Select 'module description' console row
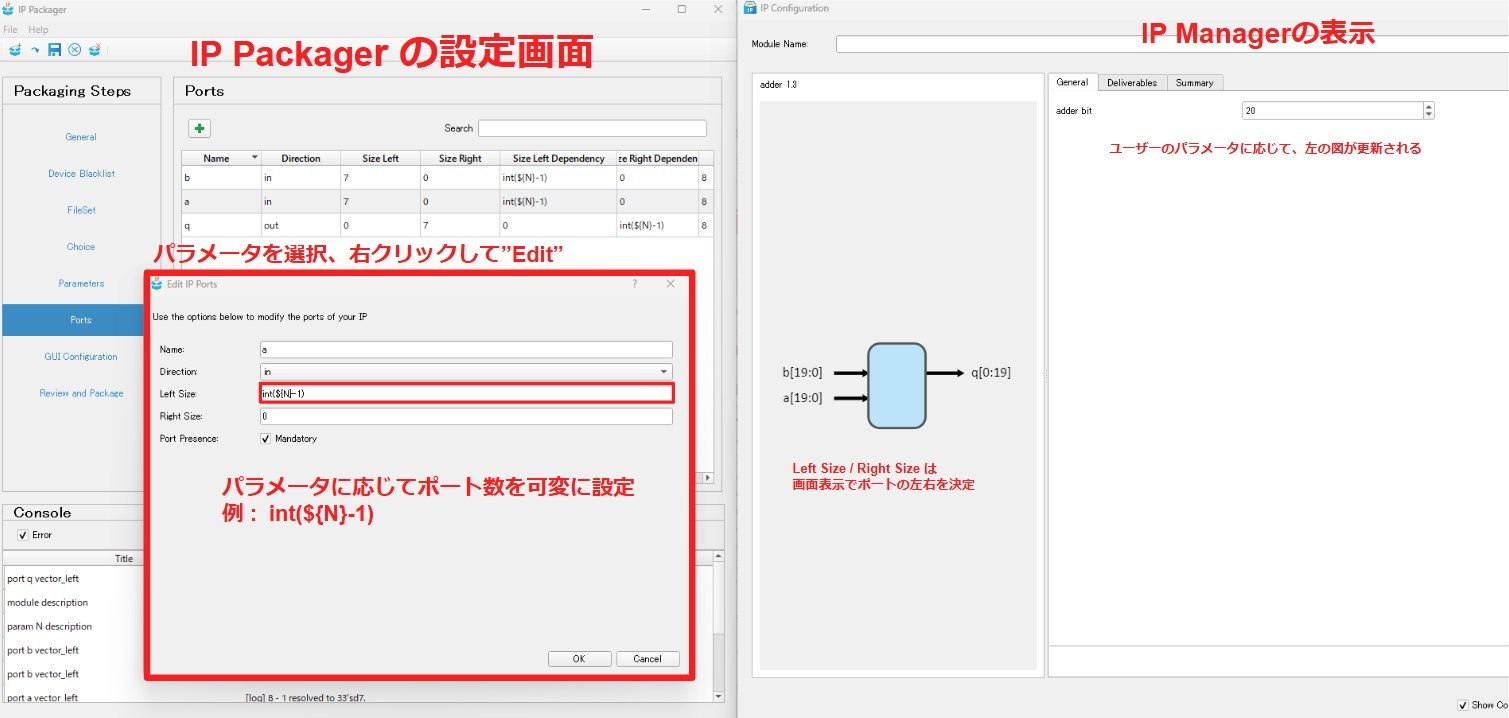The image size is (1509, 718). [47, 603]
